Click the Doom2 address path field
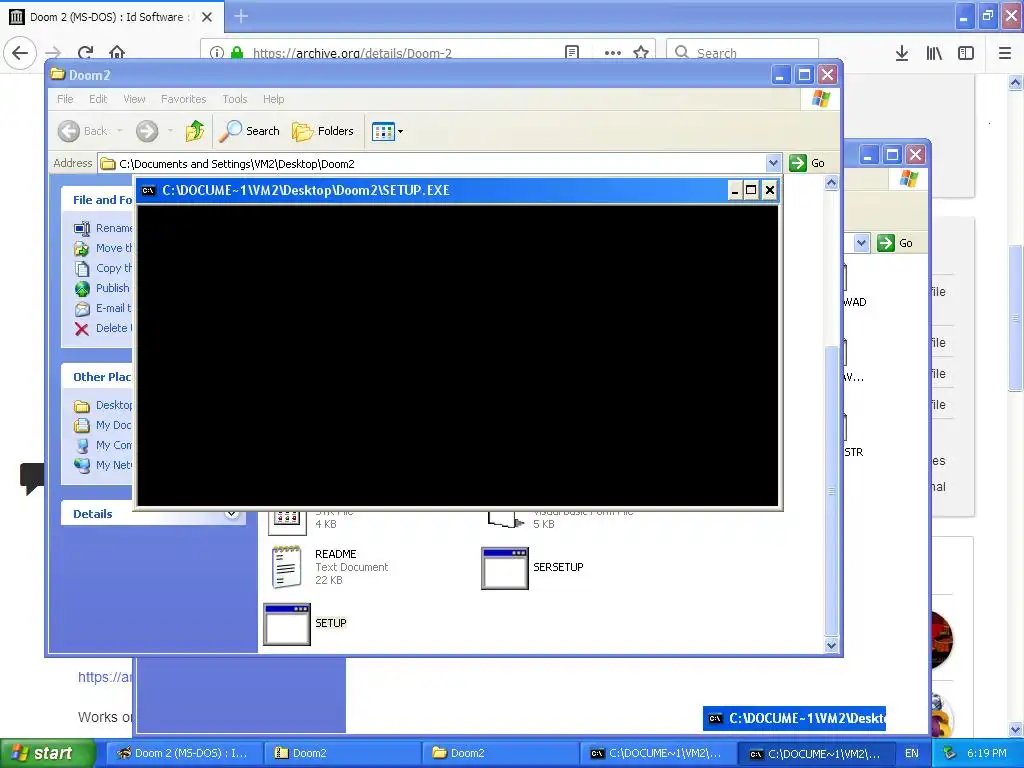 click(x=432, y=163)
